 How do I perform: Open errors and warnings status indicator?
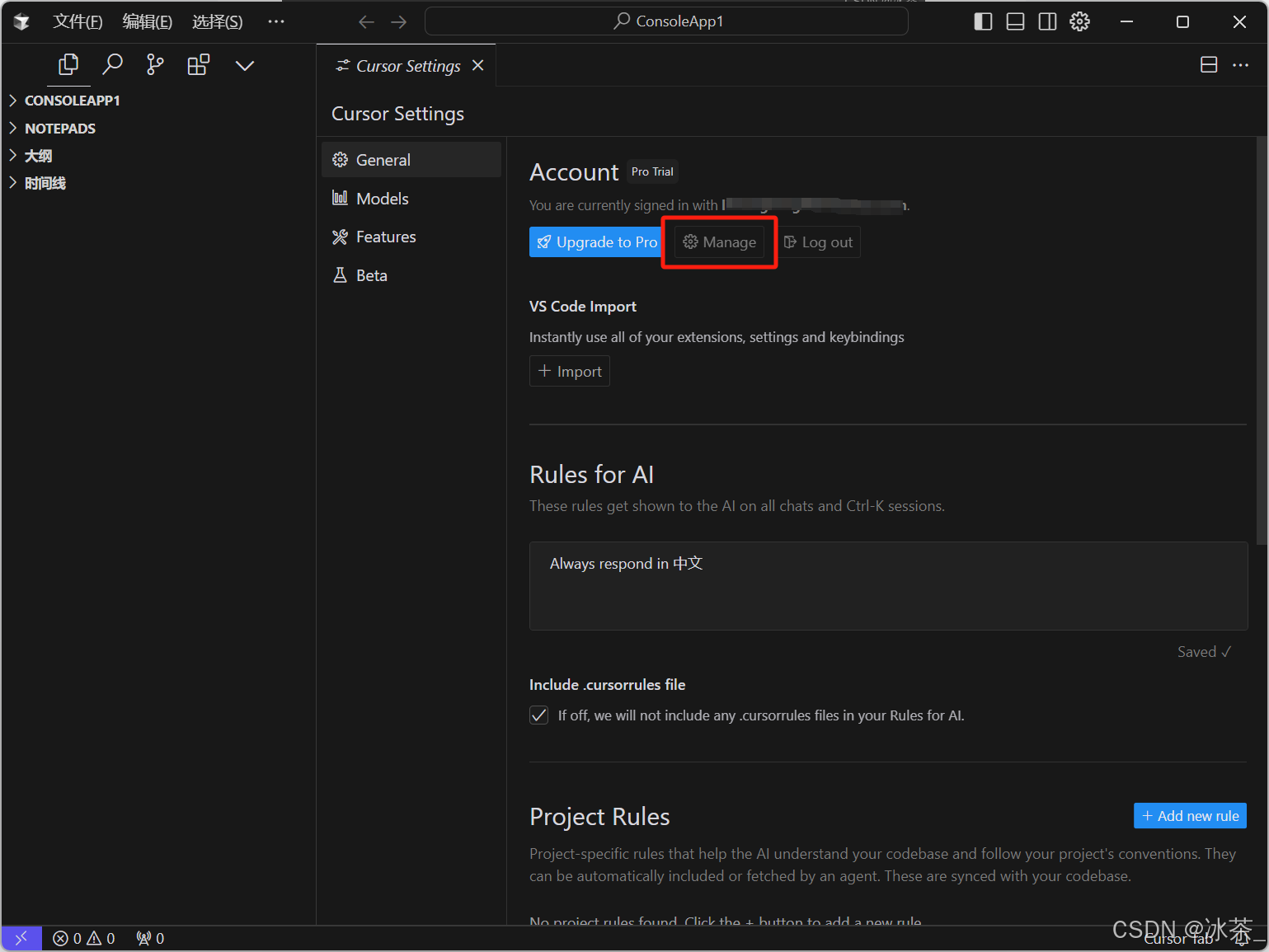click(84, 939)
